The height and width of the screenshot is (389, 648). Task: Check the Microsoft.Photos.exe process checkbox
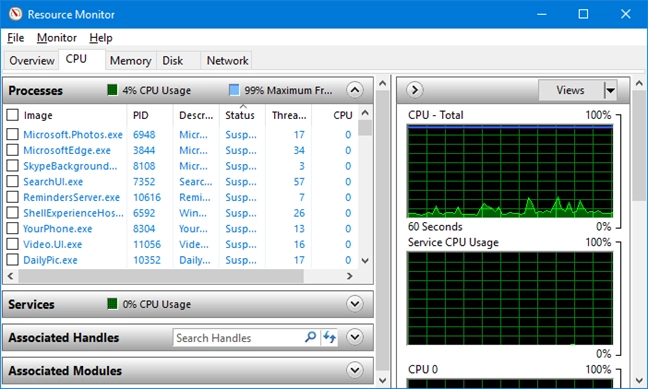pyautogui.click(x=13, y=134)
